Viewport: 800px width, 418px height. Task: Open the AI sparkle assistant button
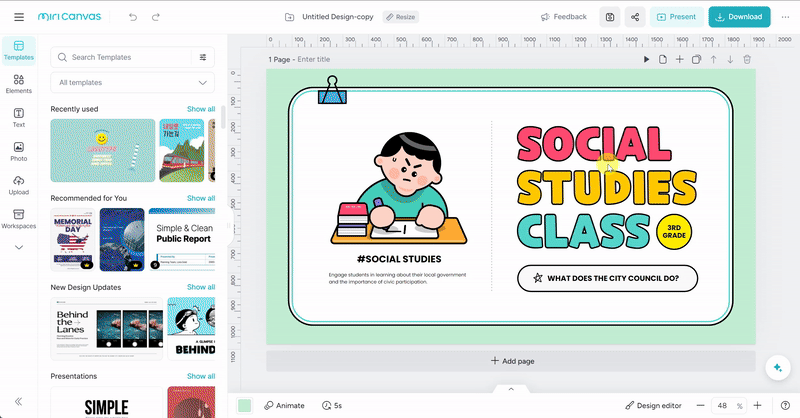(776, 368)
